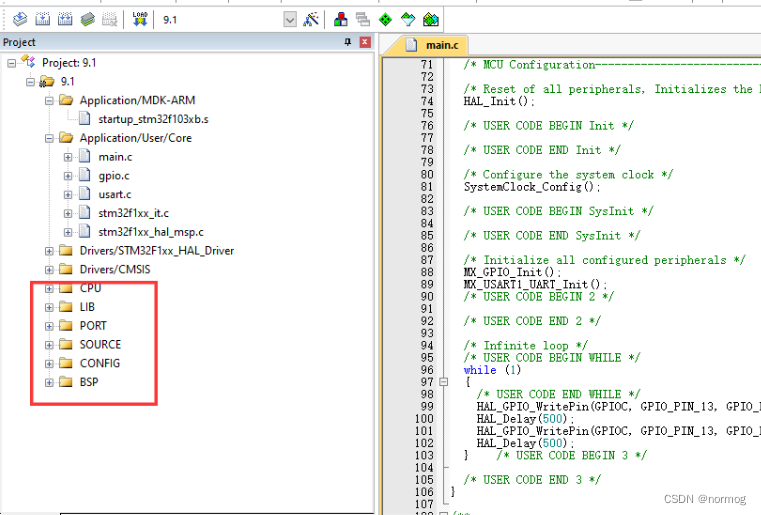Click the Infinite loop comment line
This screenshot has height=515, width=761.
point(526,346)
